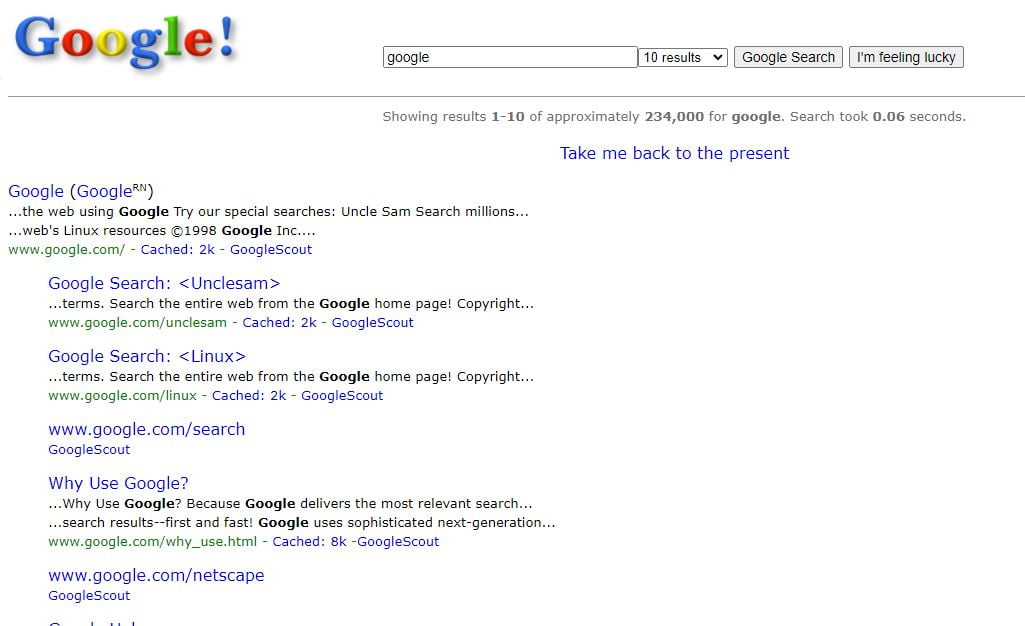This screenshot has width=1025, height=626.
Task: Focus the search box containing google
Action: click(510, 57)
